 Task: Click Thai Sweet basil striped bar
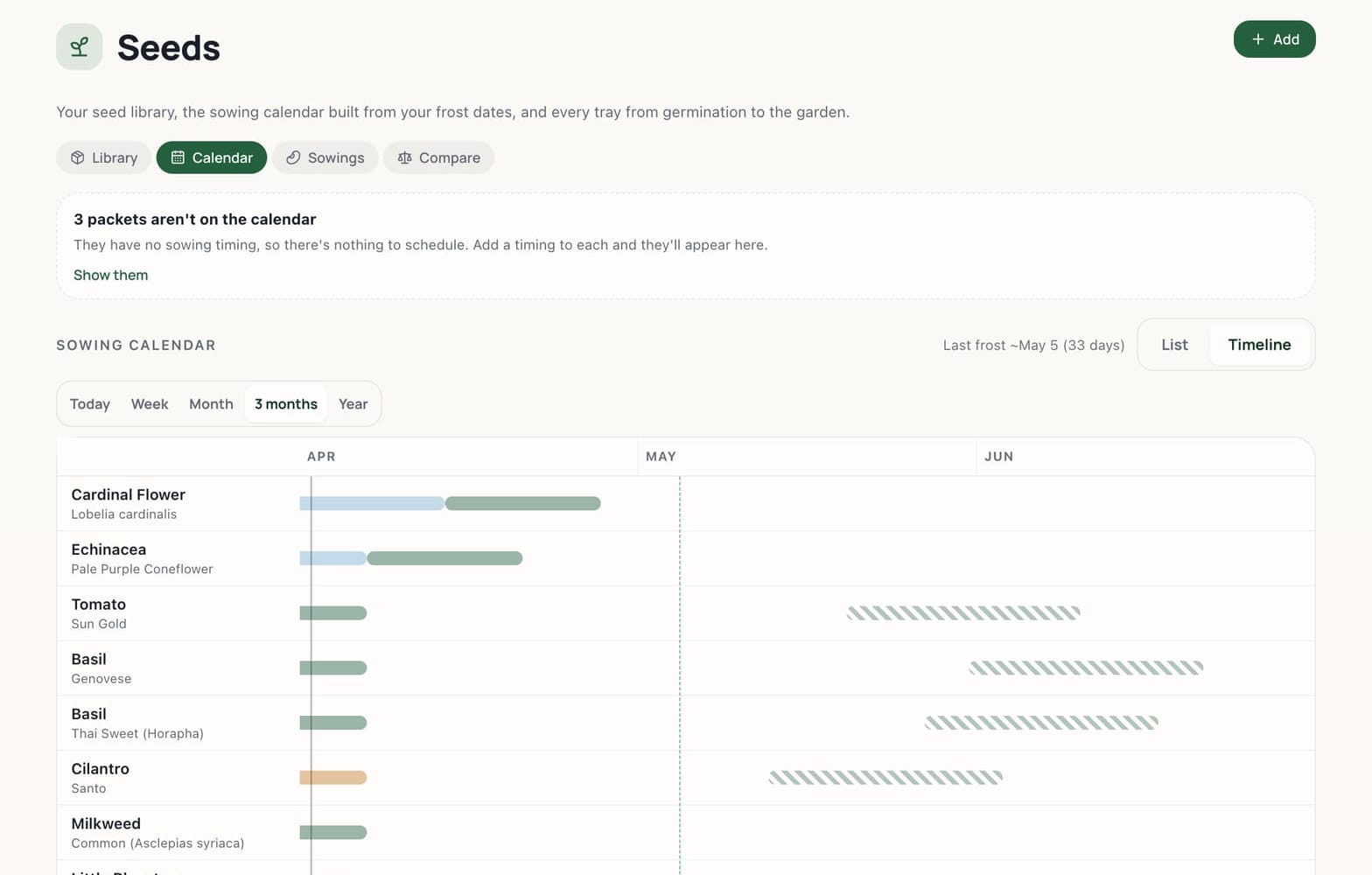click(x=1041, y=723)
